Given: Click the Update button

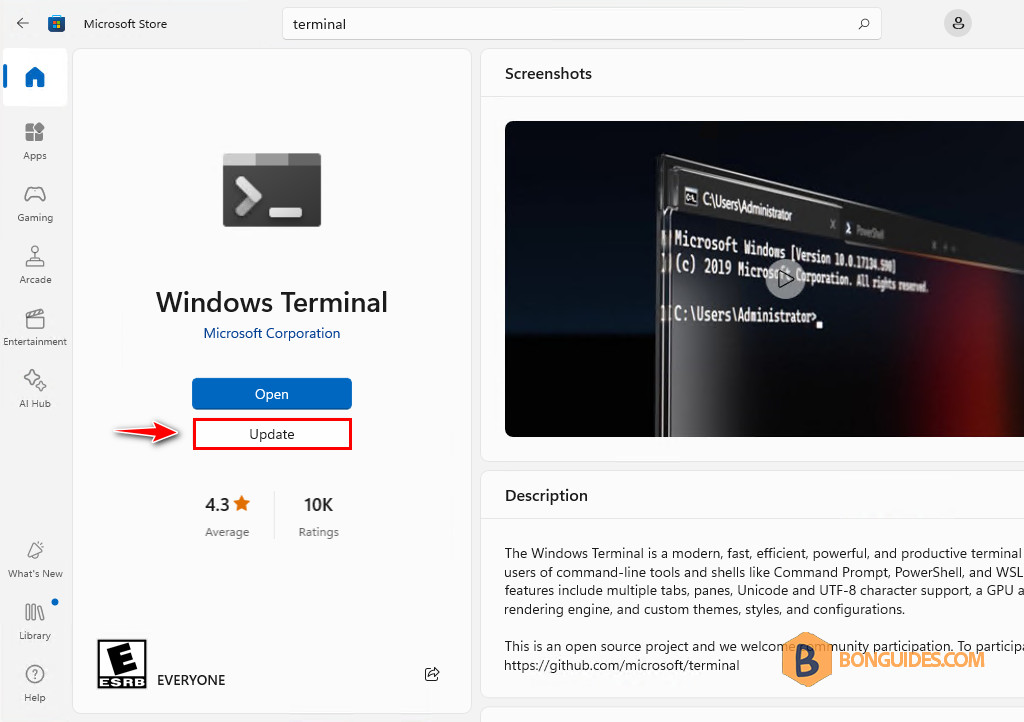Looking at the screenshot, I should point(272,434).
